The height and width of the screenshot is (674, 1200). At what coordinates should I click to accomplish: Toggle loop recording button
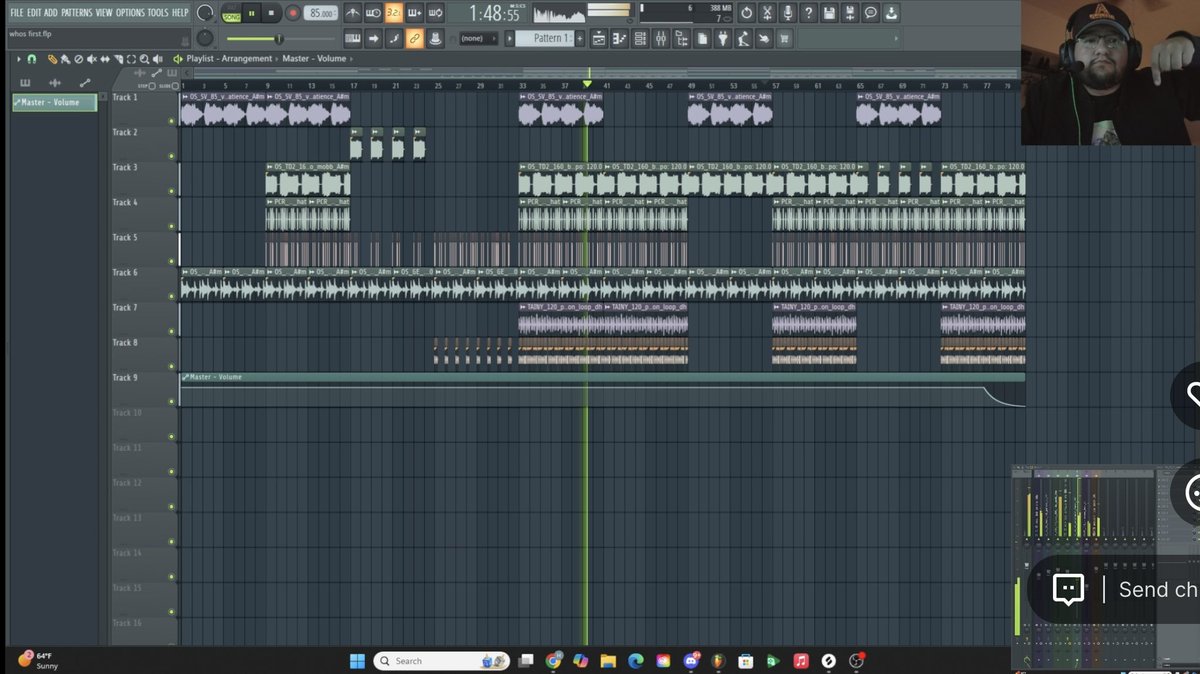(x=436, y=13)
